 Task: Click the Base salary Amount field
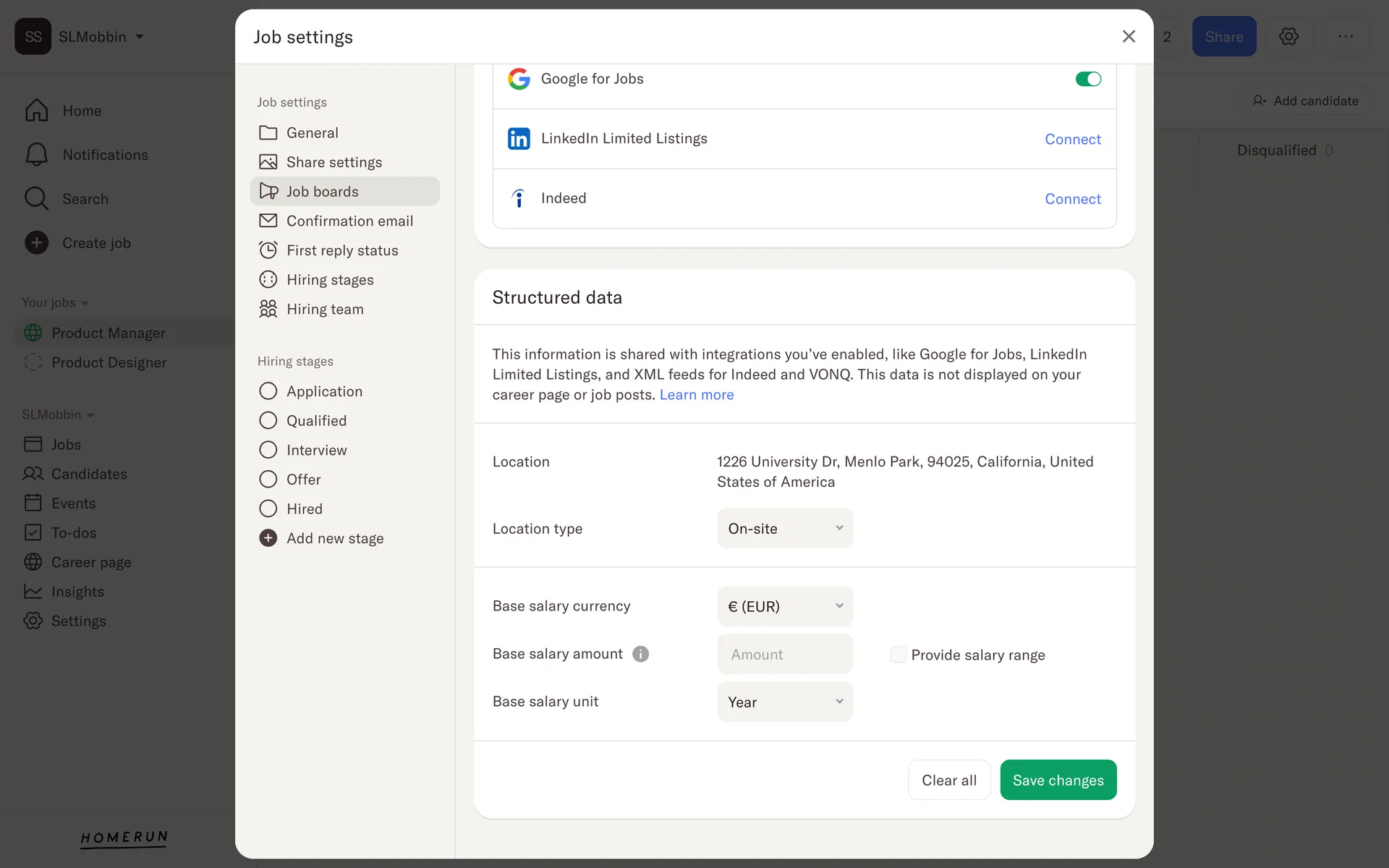point(785,654)
